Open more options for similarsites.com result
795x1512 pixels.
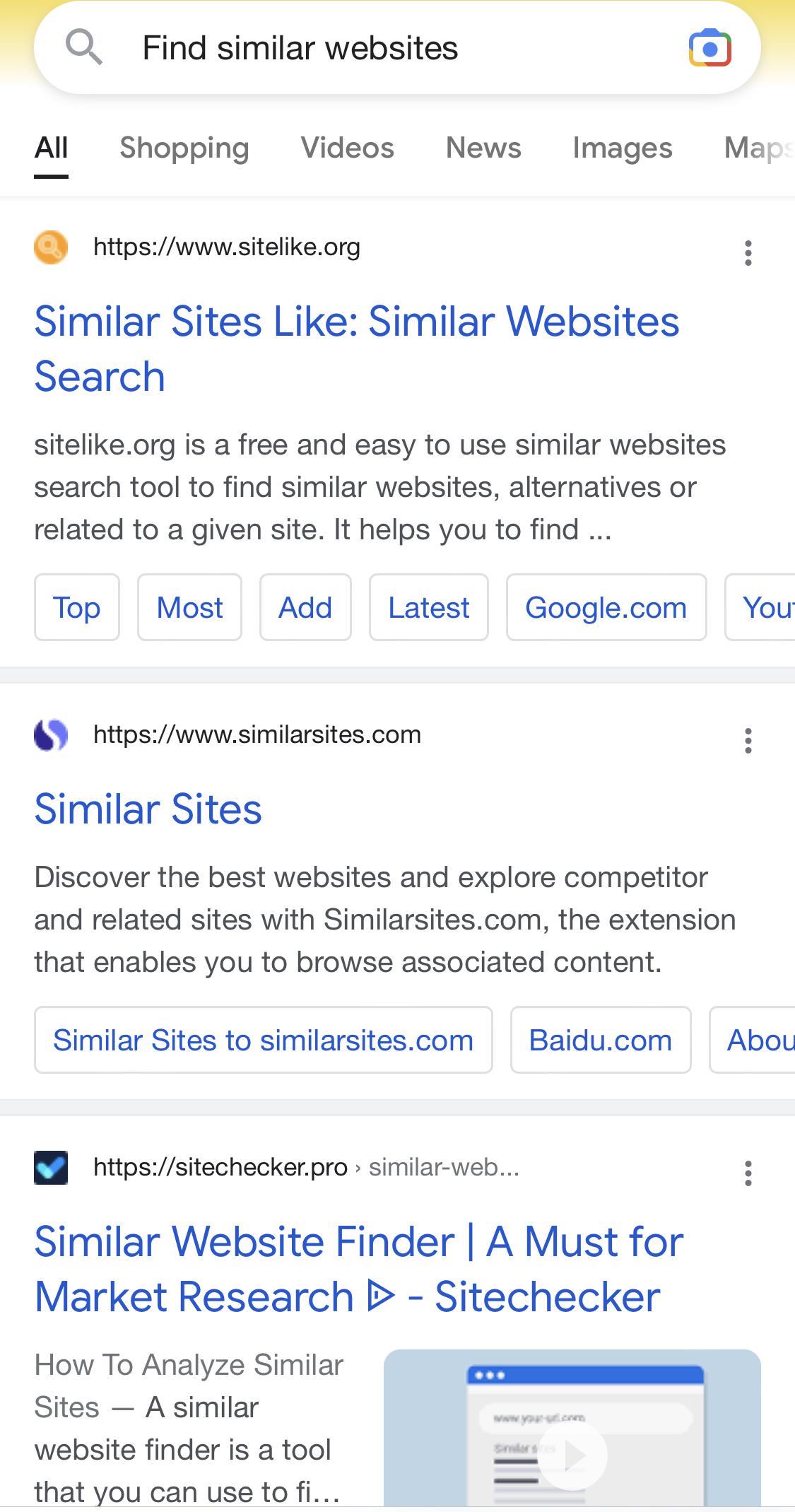(748, 741)
